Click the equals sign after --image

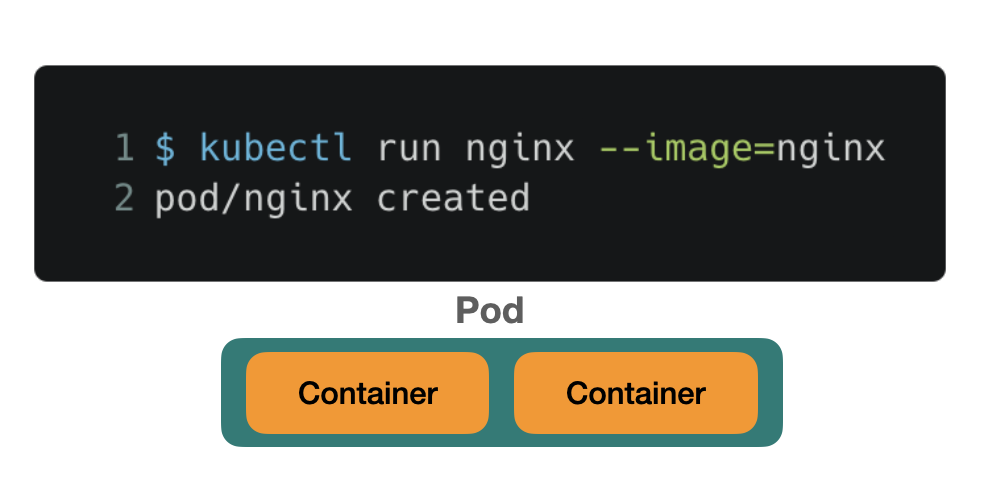point(765,149)
